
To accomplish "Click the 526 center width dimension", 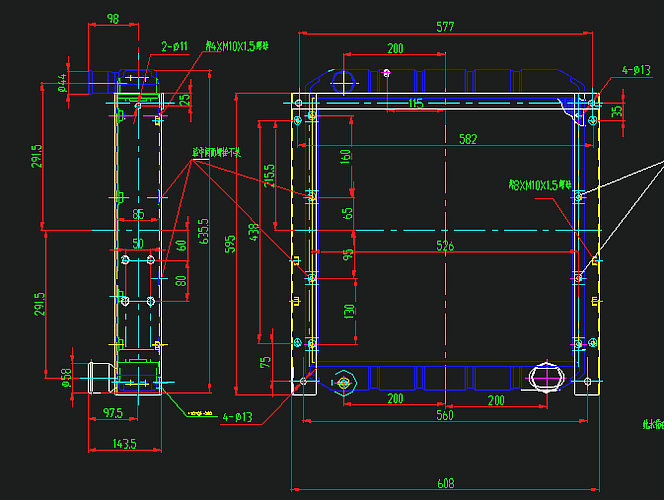I will [444, 245].
